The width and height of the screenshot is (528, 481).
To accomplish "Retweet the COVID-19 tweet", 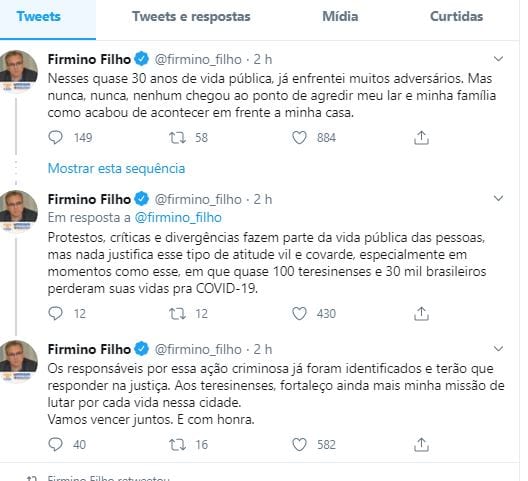I will [177, 314].
